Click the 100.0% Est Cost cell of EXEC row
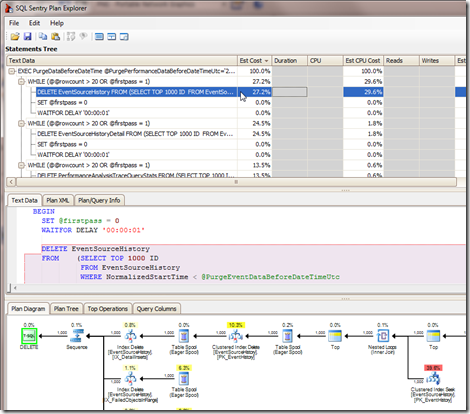Image resolution: width=470 pixels, height=414 pixels. tap(255, 71)
